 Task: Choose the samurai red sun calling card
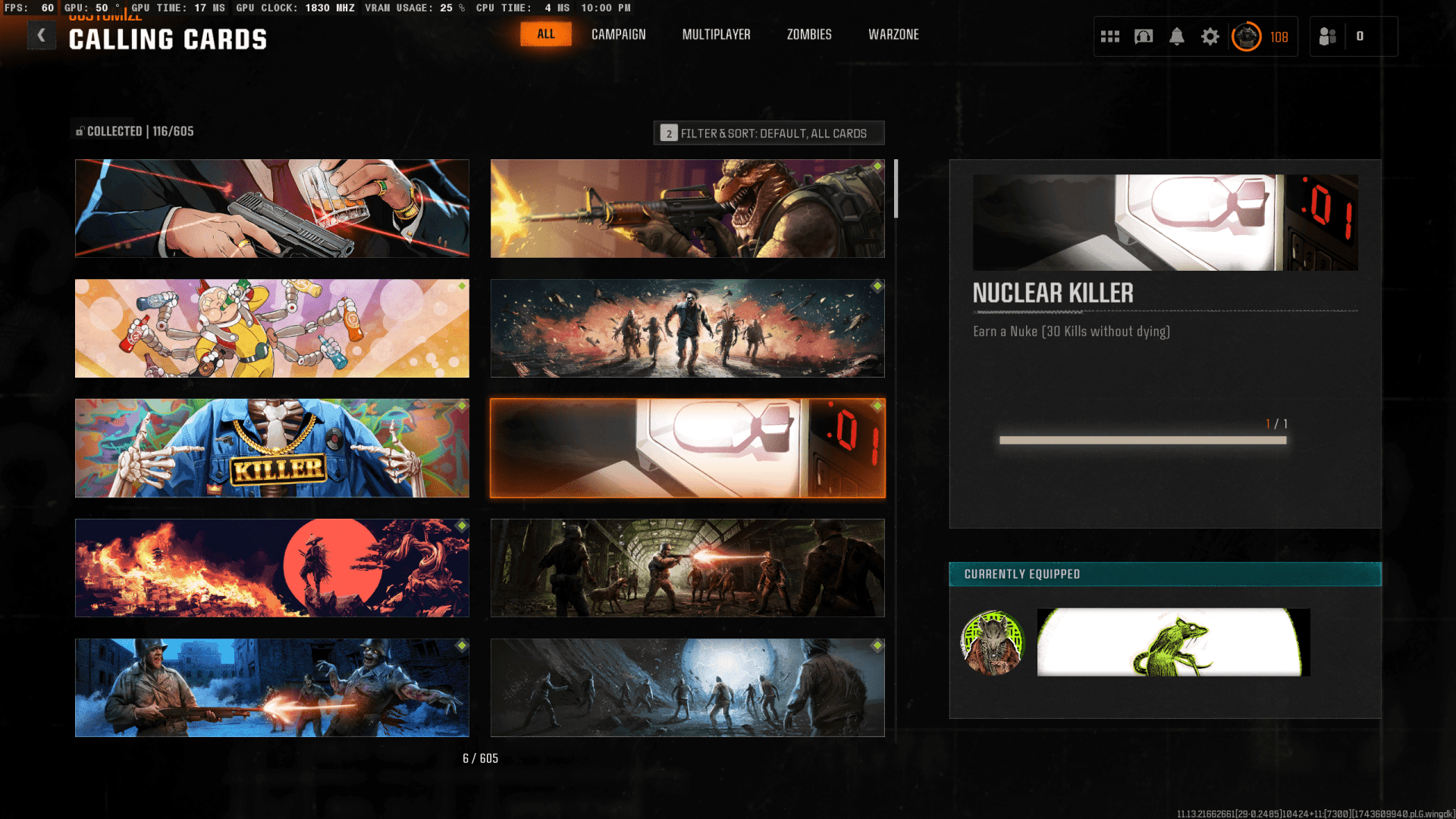point(271,568)
